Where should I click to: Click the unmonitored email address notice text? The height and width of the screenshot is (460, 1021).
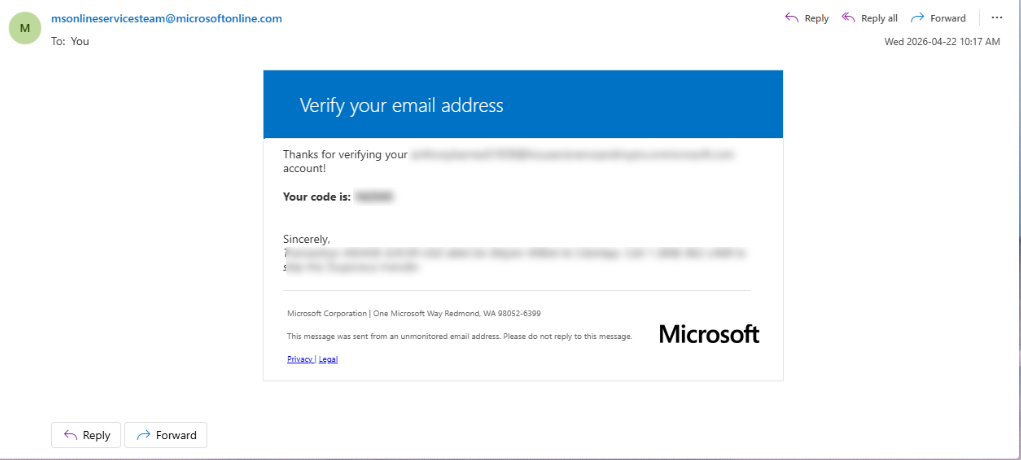click(460, 337)
